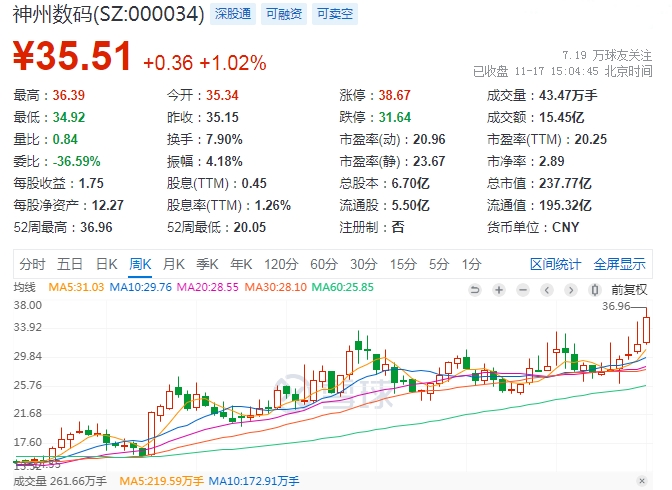Switch to 五日 chart tab
The image size is (672, 490).
click(x=70, y=264)
